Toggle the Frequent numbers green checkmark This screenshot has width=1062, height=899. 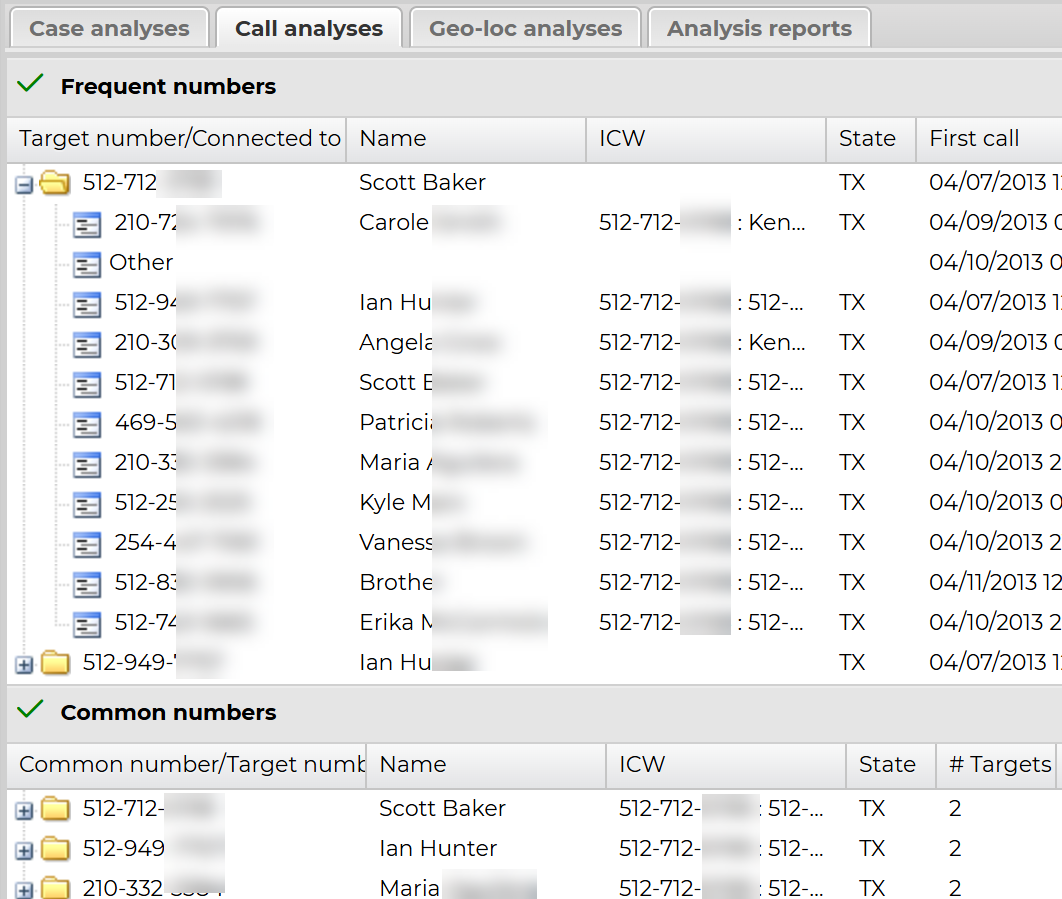[31, 85]
